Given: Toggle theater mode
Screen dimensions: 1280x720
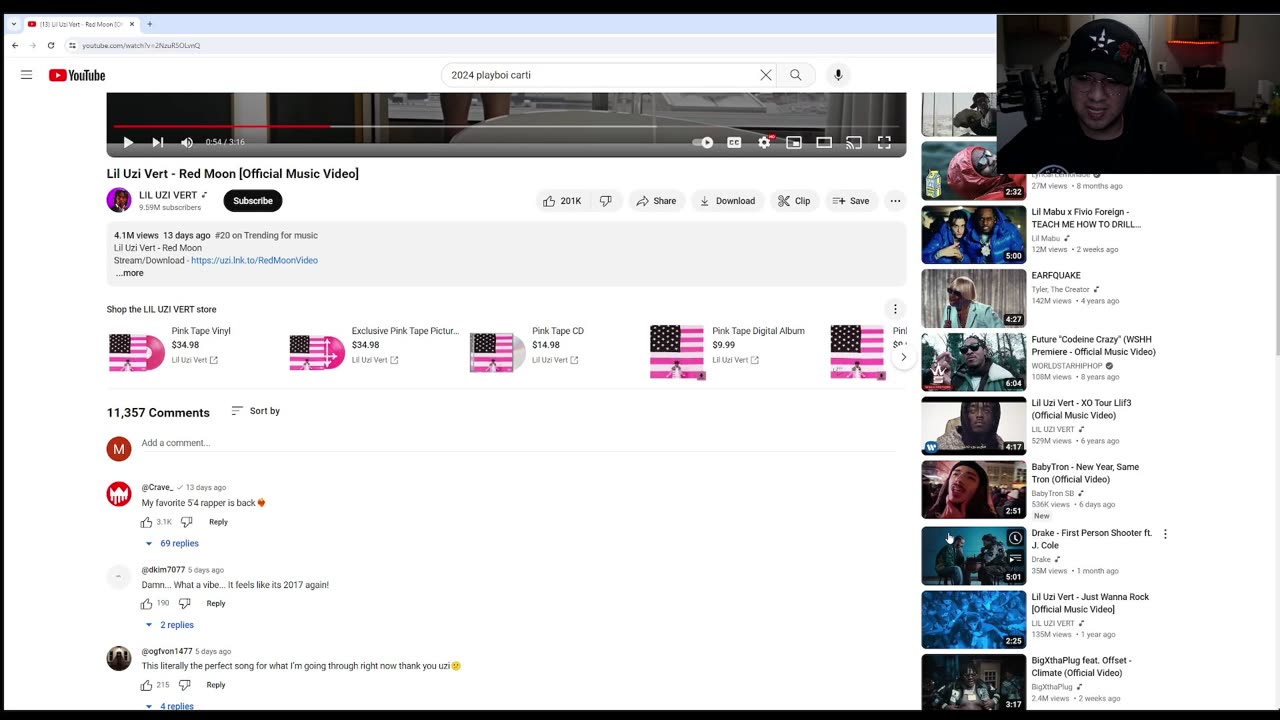Looking at the screenshot, I should click(x=824, y=142).
